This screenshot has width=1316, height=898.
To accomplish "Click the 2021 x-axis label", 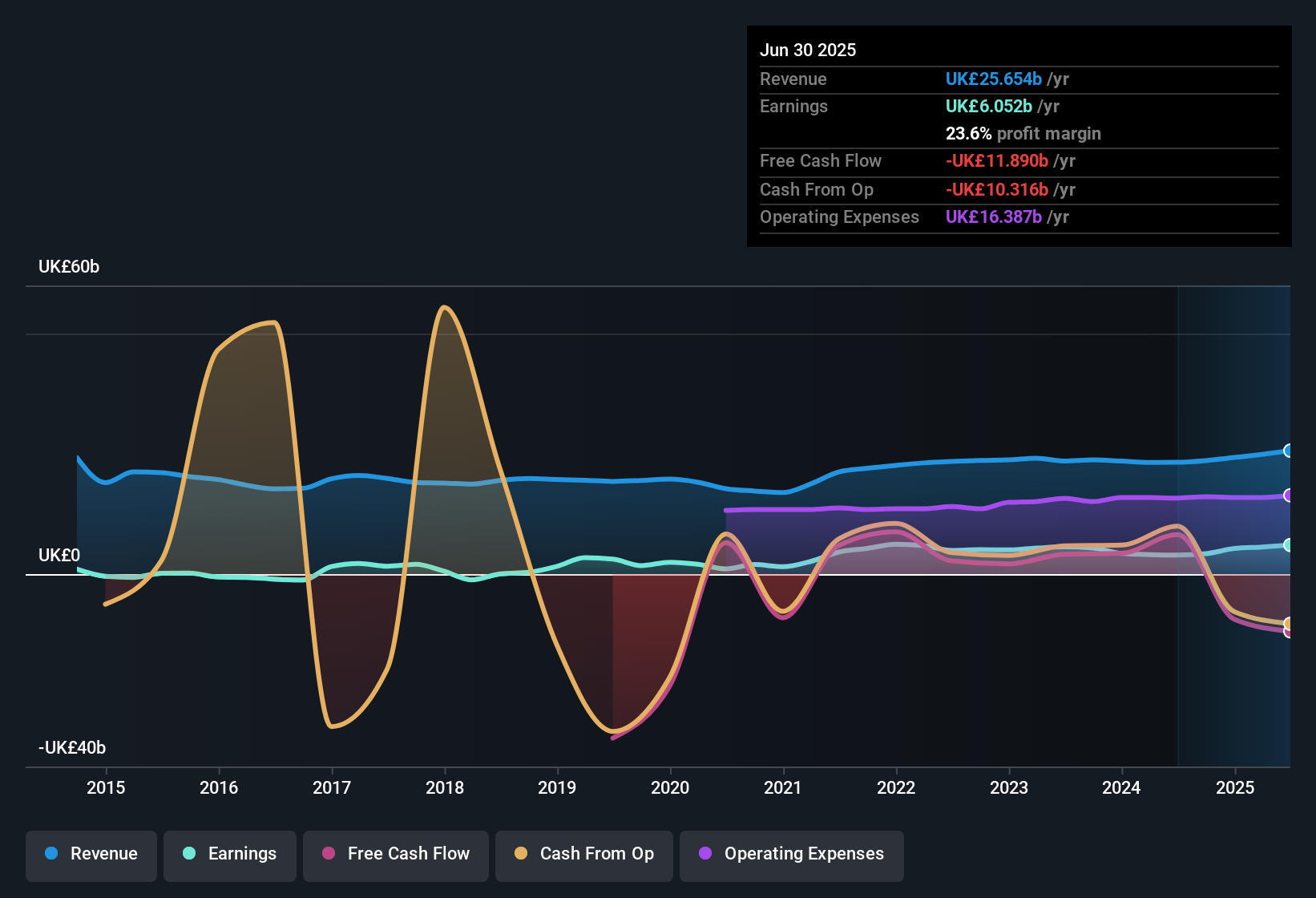I will tap(783, 787).
